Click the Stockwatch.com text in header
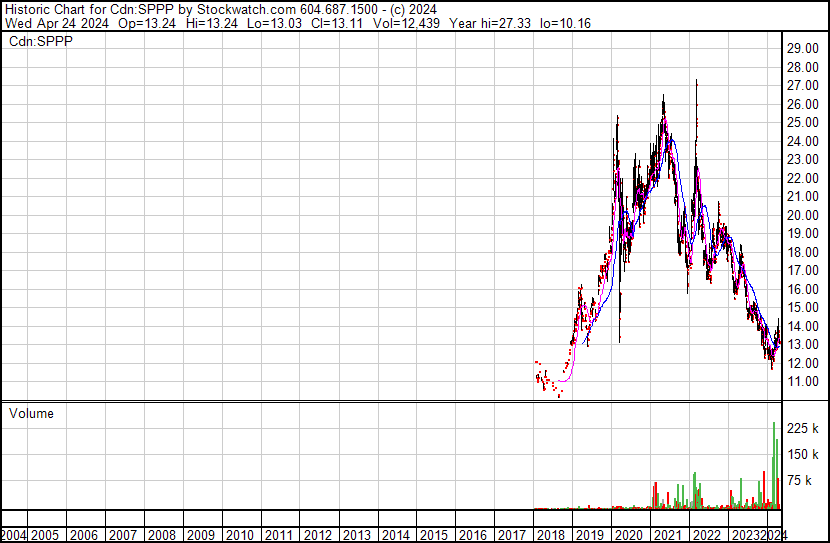 (247, 8)
